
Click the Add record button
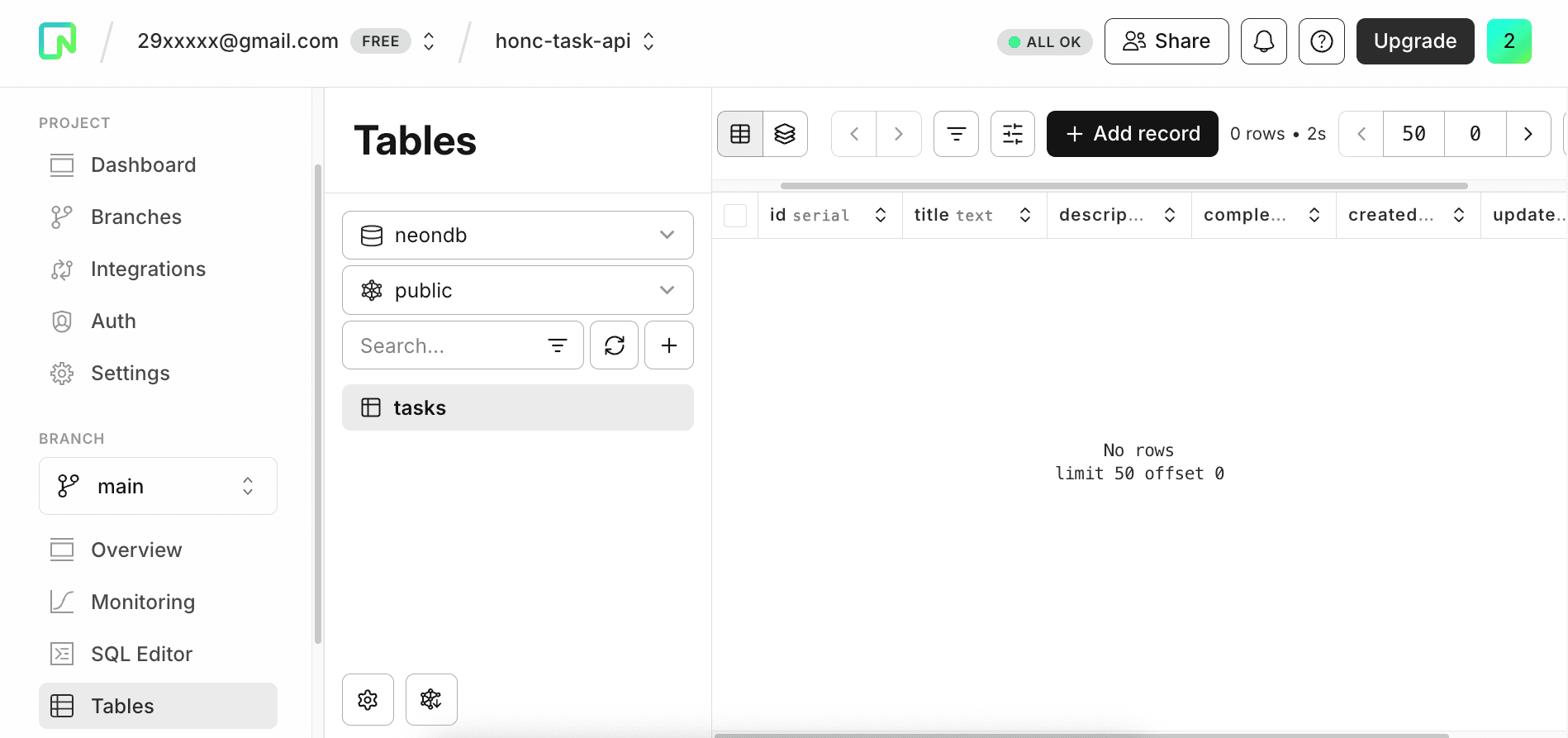pos(1132,134)
